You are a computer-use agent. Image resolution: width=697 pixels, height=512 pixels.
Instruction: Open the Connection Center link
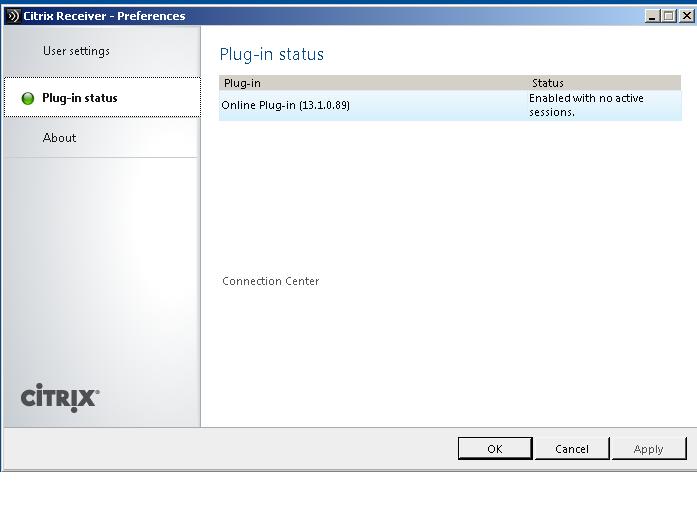[x=270, y=281]
